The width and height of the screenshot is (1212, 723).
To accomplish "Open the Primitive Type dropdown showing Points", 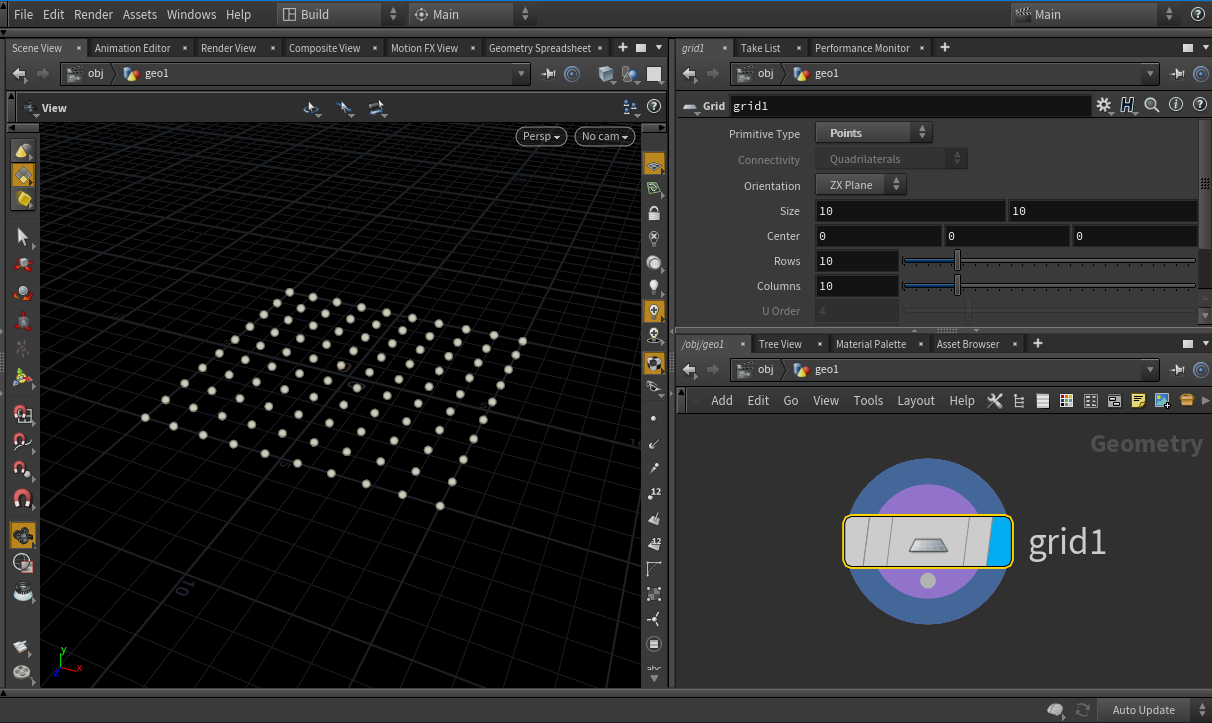I will coord(873,133).
